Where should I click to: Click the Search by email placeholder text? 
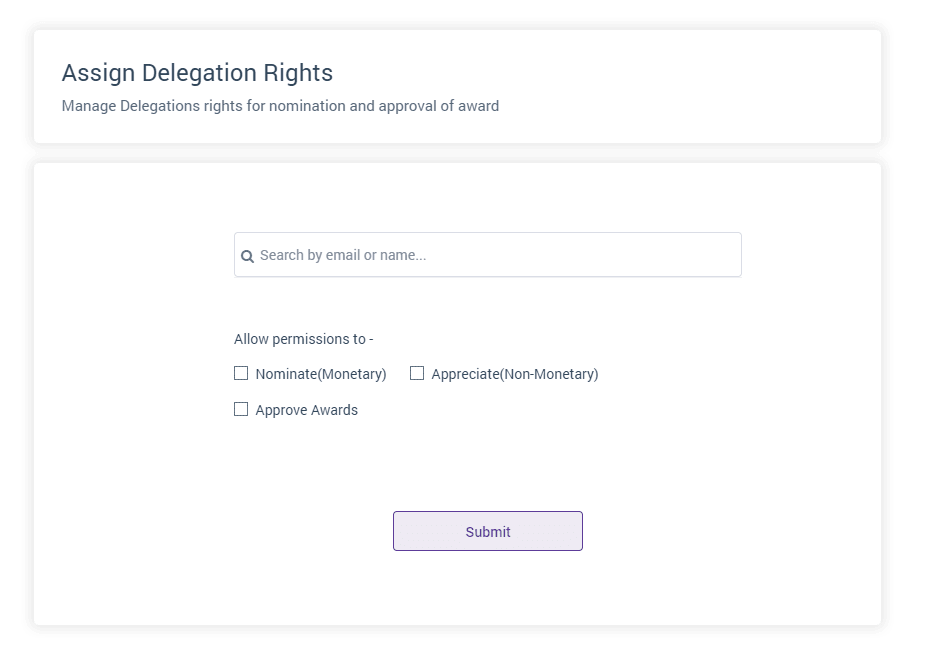click(342, 255)
